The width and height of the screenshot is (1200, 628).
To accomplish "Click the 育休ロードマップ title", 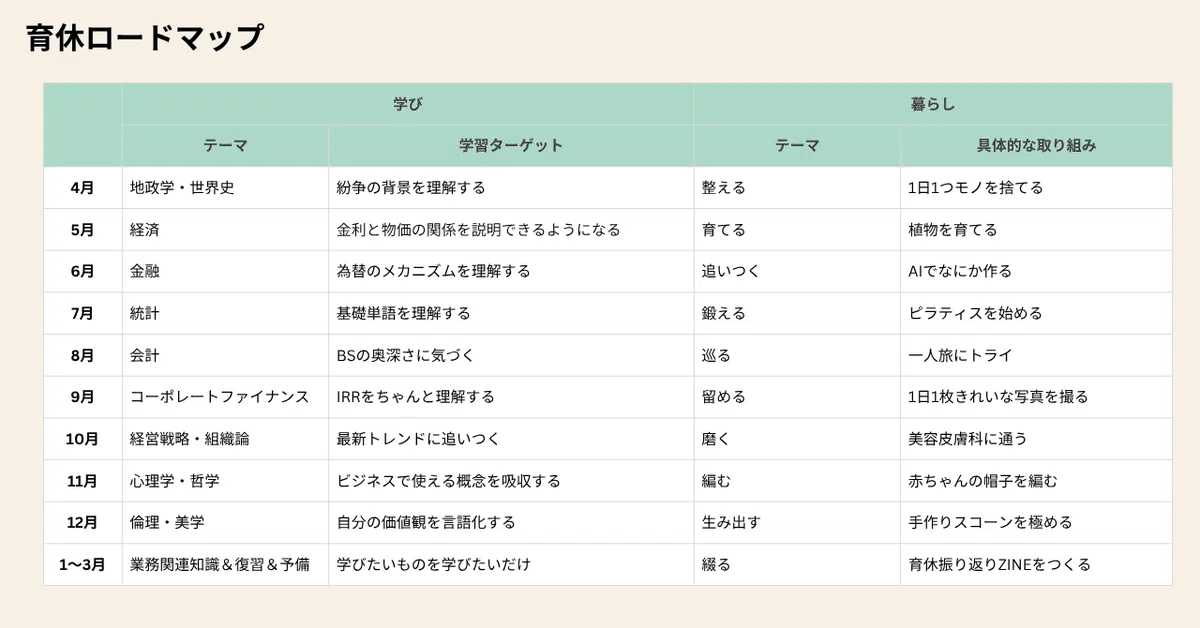I will coord(144,38).
